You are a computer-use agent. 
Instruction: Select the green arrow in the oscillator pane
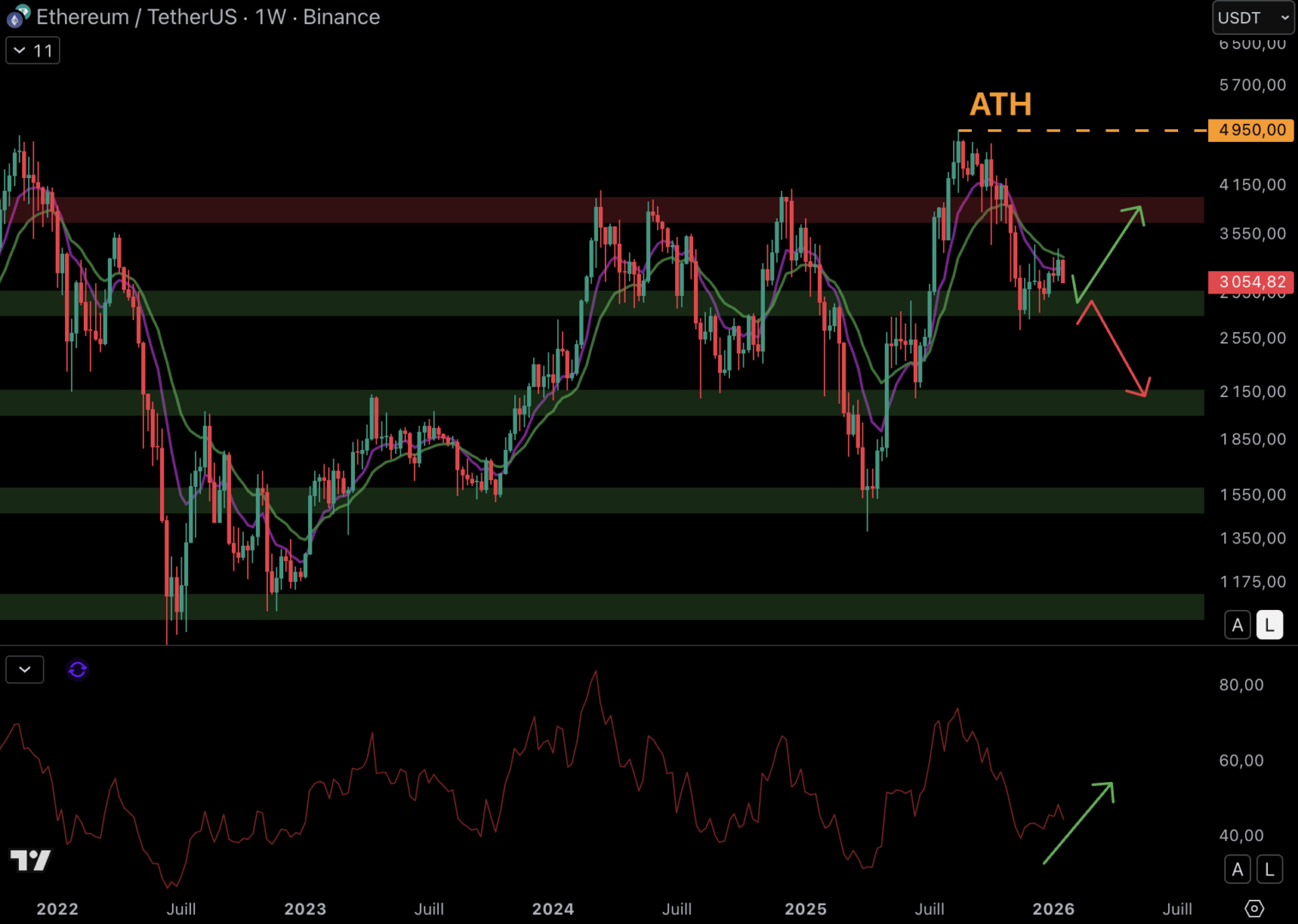[x=1080, y=821]
